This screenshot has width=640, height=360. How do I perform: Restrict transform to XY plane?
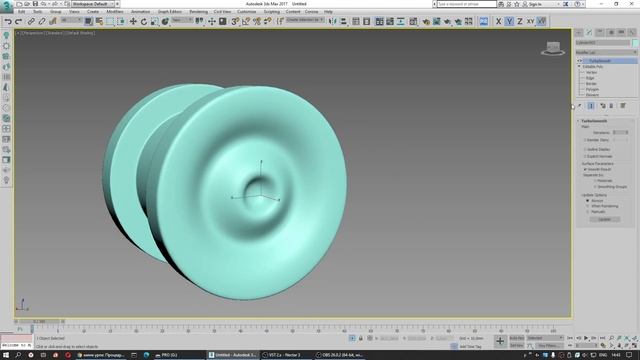click(x=530, y=21)
